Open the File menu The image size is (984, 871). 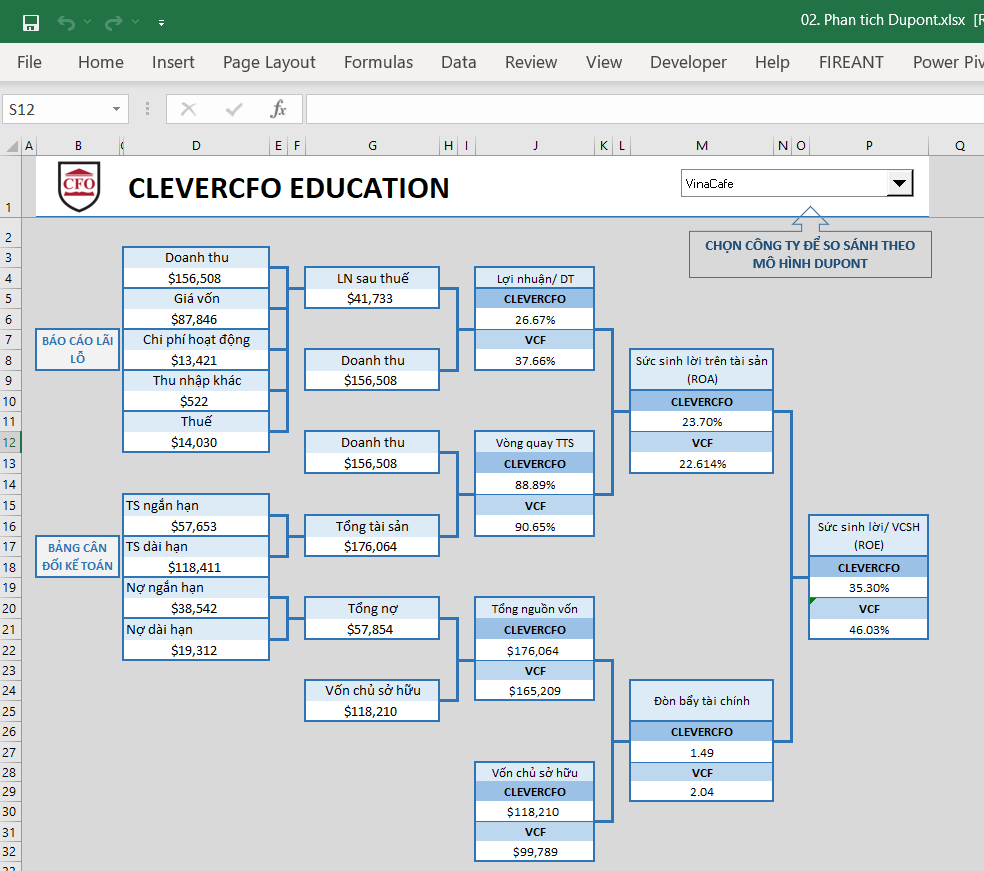(x=30, y=62)
